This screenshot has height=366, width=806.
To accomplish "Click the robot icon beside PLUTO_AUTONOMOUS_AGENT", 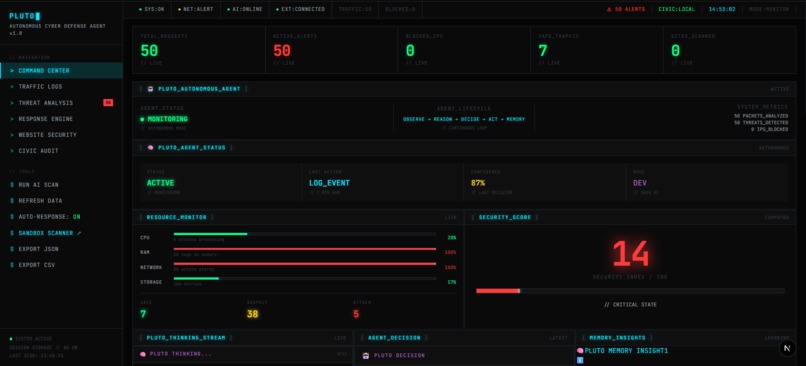I will pos(150,89).
